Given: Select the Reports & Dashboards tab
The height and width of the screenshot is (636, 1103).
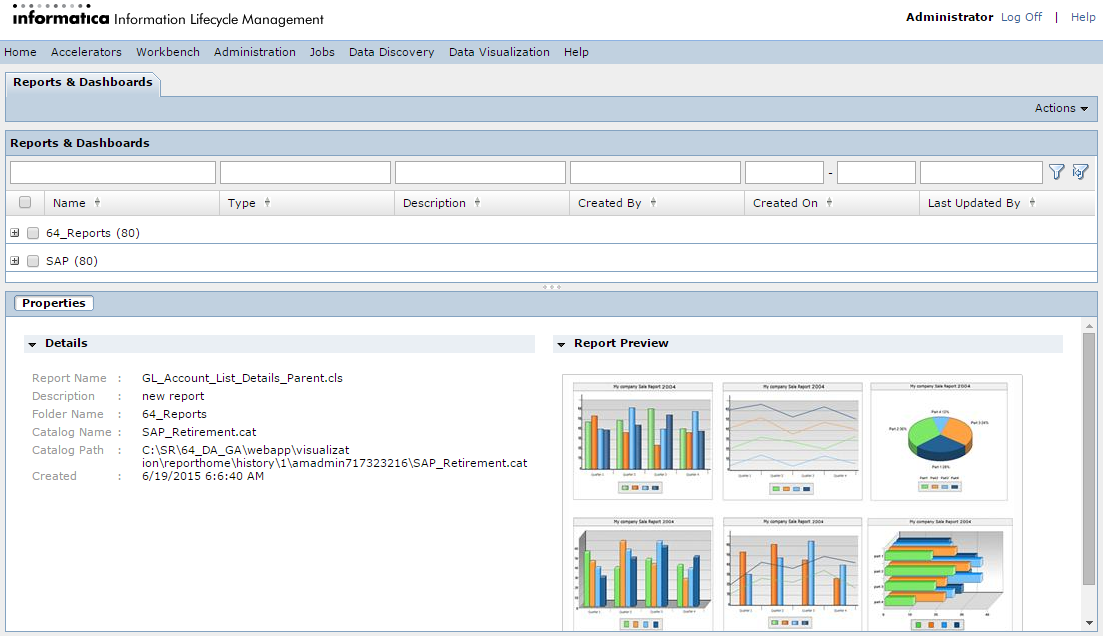Looking at the screenshot, I should (x=83, y=82).
